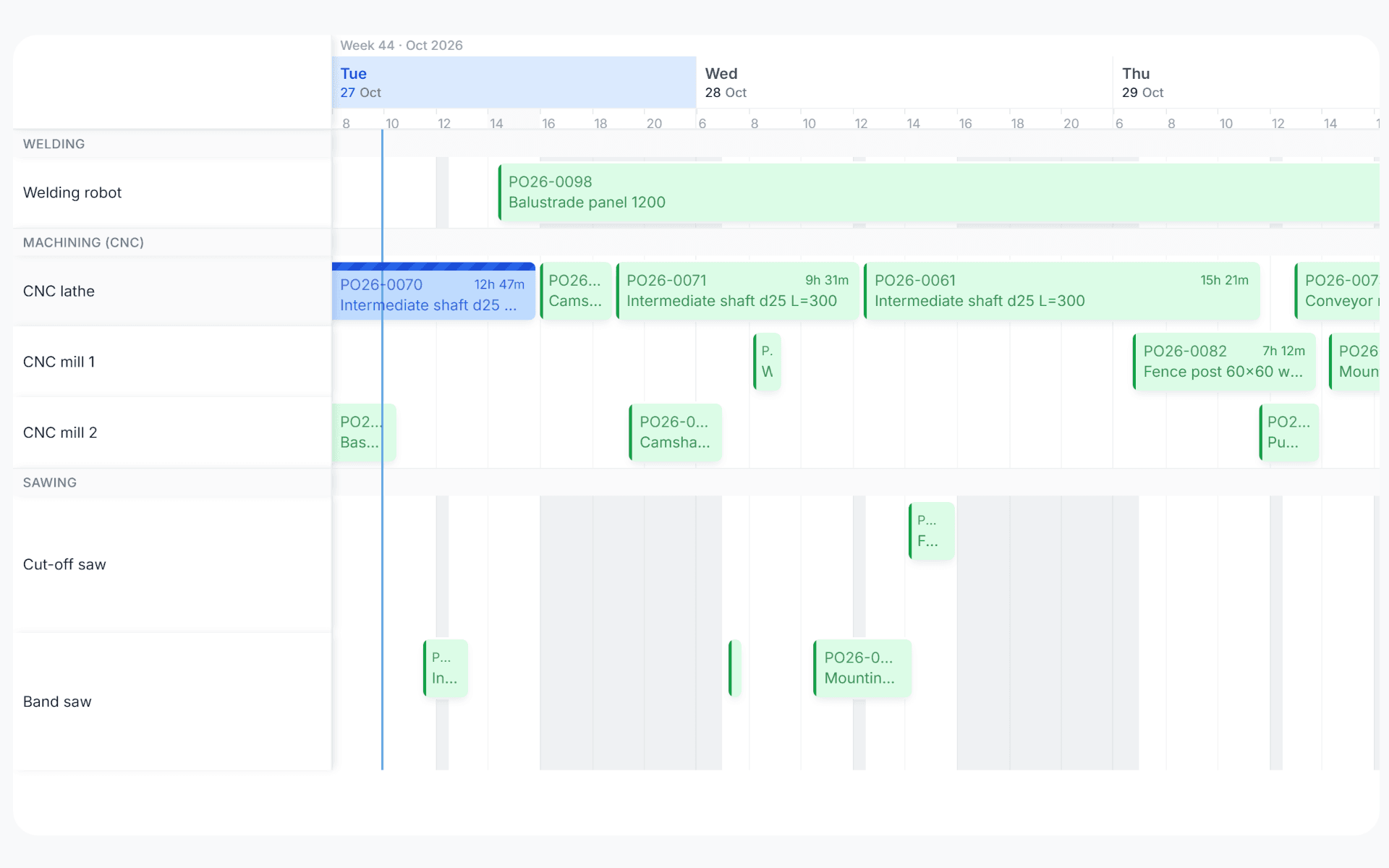Open the Bas... task on CNC mill 2

[364, 433]
